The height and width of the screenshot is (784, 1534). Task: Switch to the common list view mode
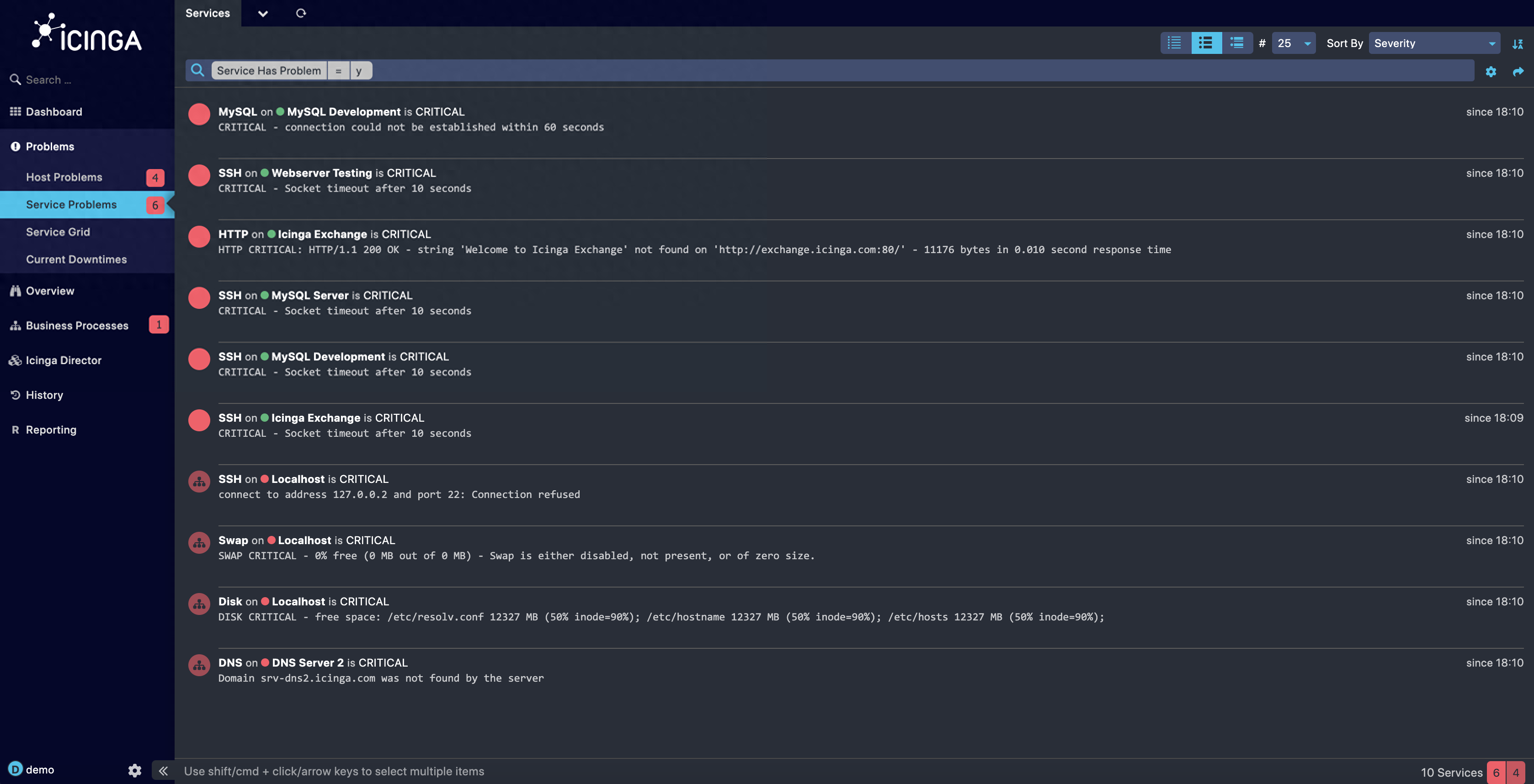1206,43
